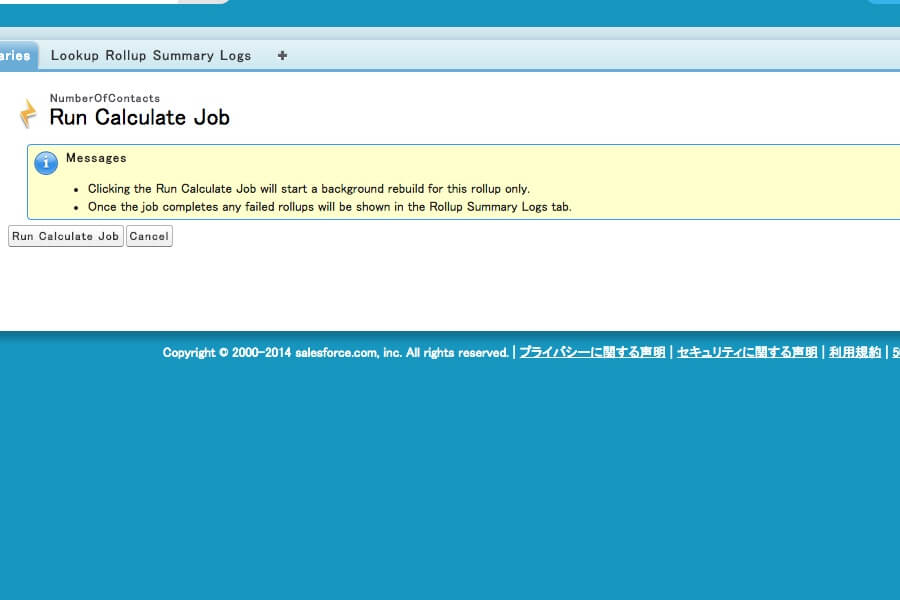Click the Messages heading text
The image size is (900, 600).
click(96, 158)
